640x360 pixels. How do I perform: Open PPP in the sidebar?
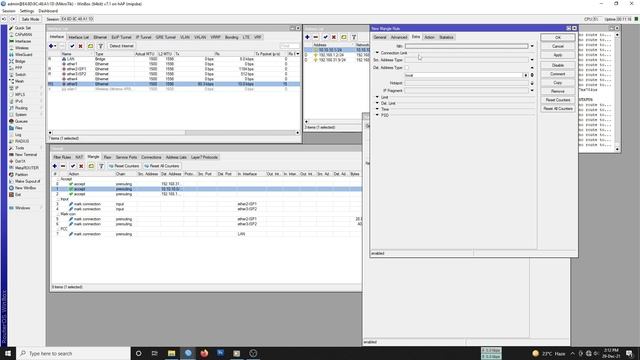click(19, 68)
